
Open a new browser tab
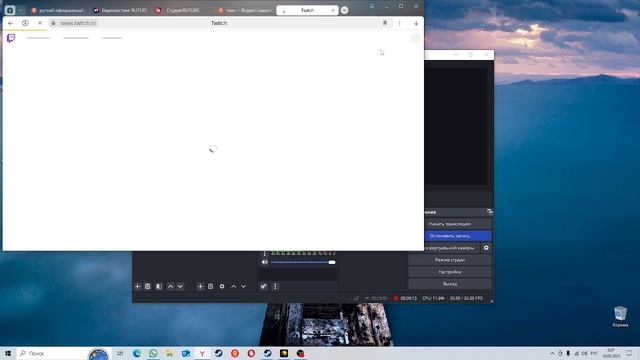344,10
